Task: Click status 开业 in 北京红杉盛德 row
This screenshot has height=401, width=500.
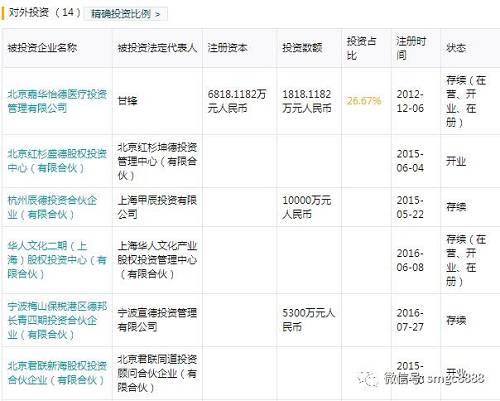Action: pos(456,161)
